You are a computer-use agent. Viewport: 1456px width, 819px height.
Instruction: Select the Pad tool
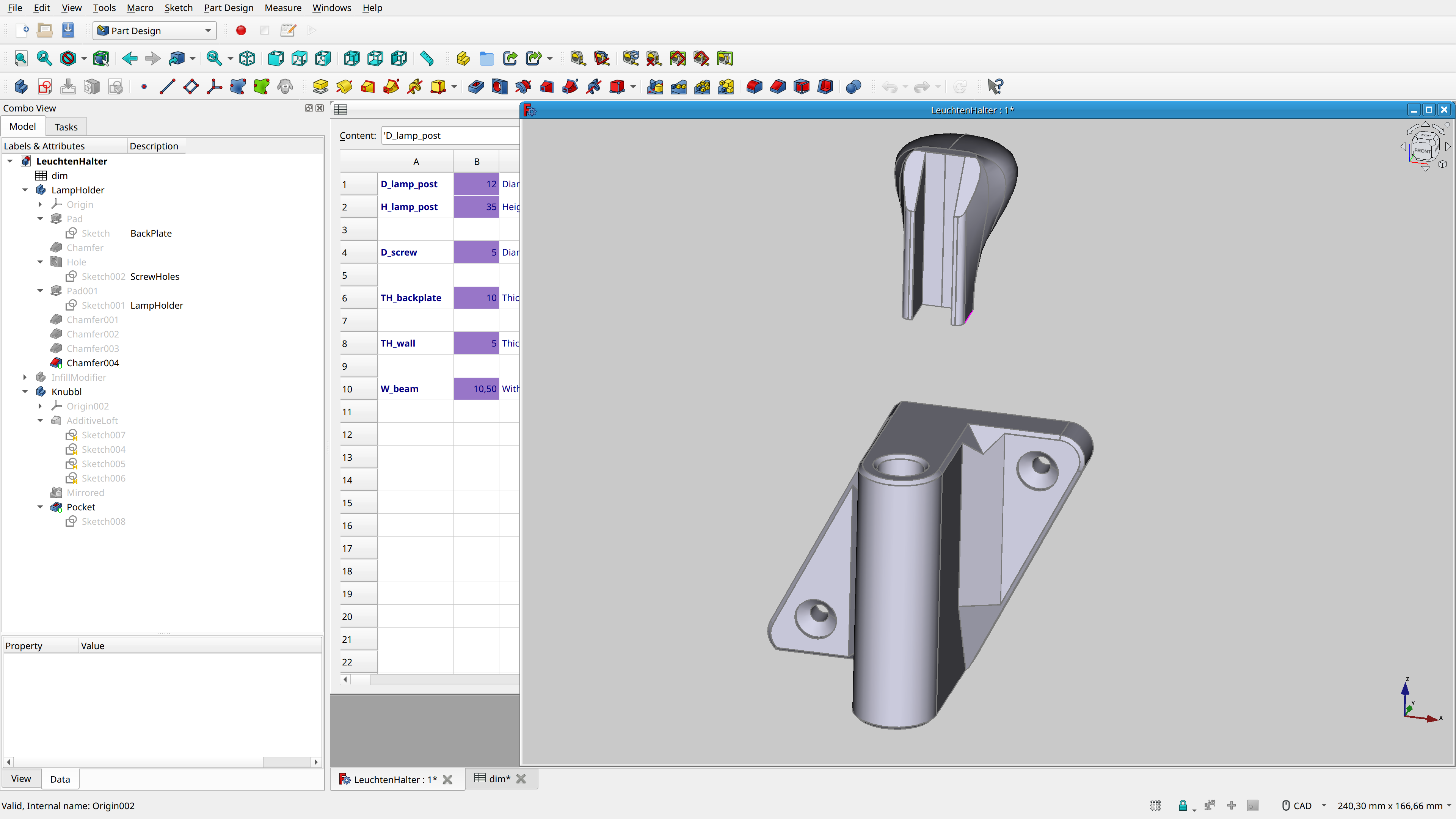320,86
